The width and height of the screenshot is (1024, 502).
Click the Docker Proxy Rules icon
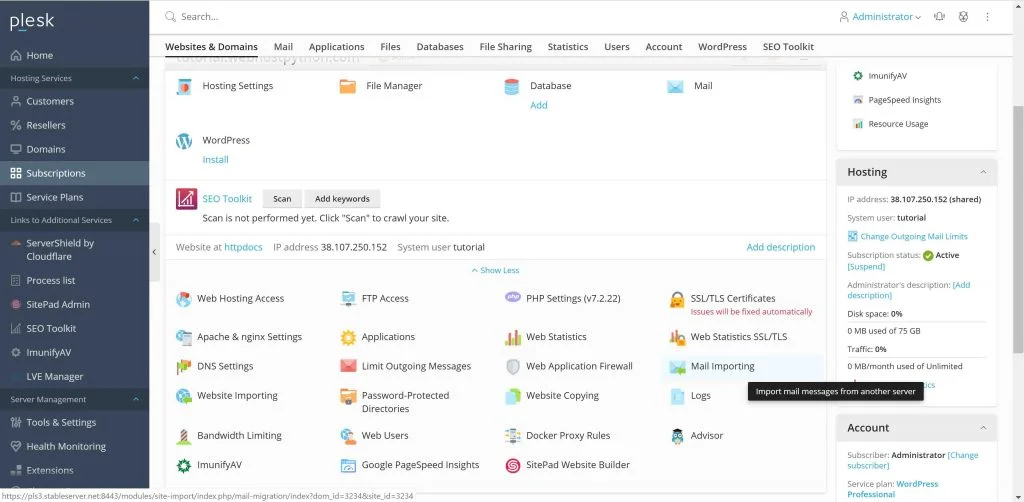click(x=513, y=436)
